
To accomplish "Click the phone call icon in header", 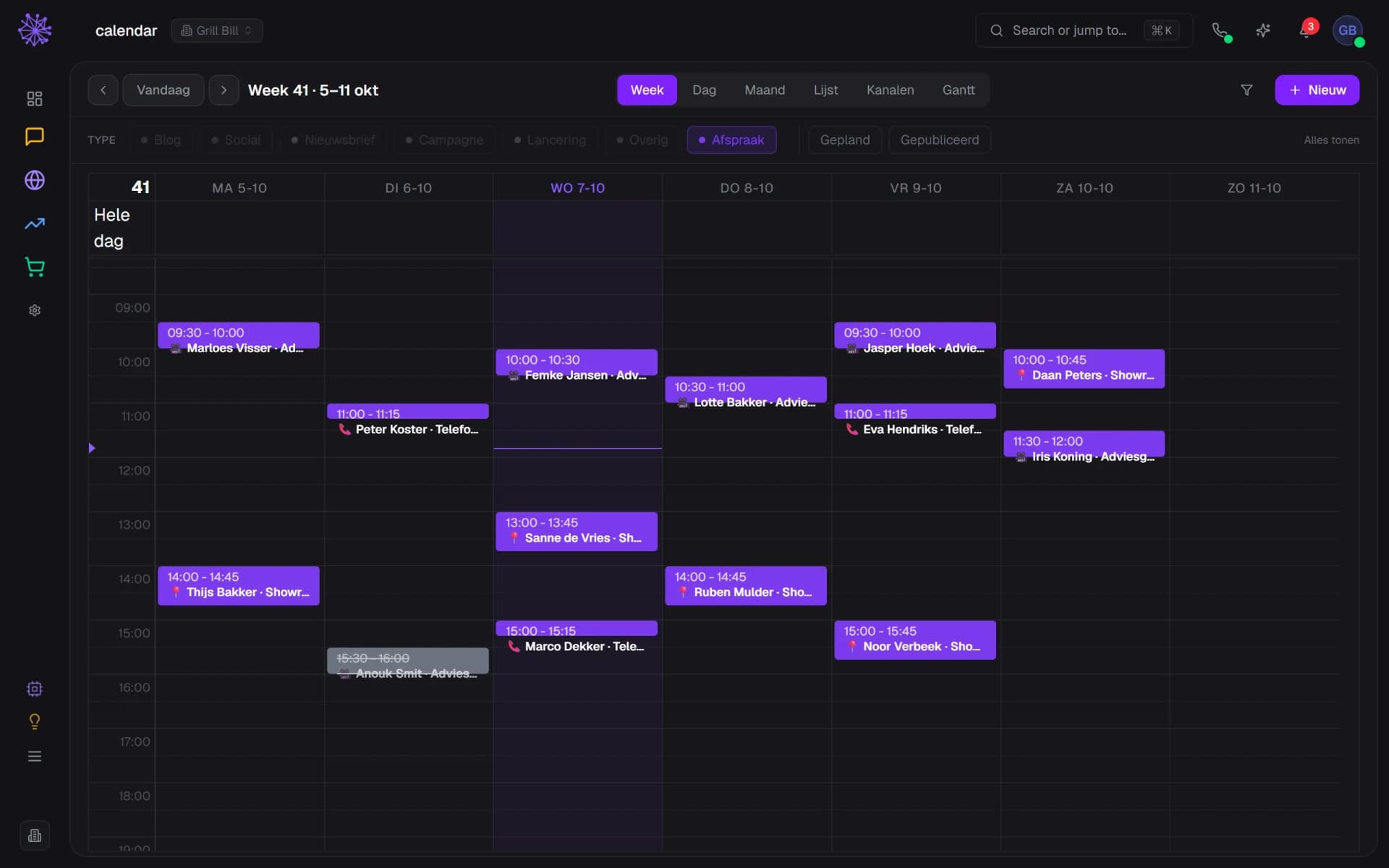I will pyautogui.click(x=1220, y=30).
